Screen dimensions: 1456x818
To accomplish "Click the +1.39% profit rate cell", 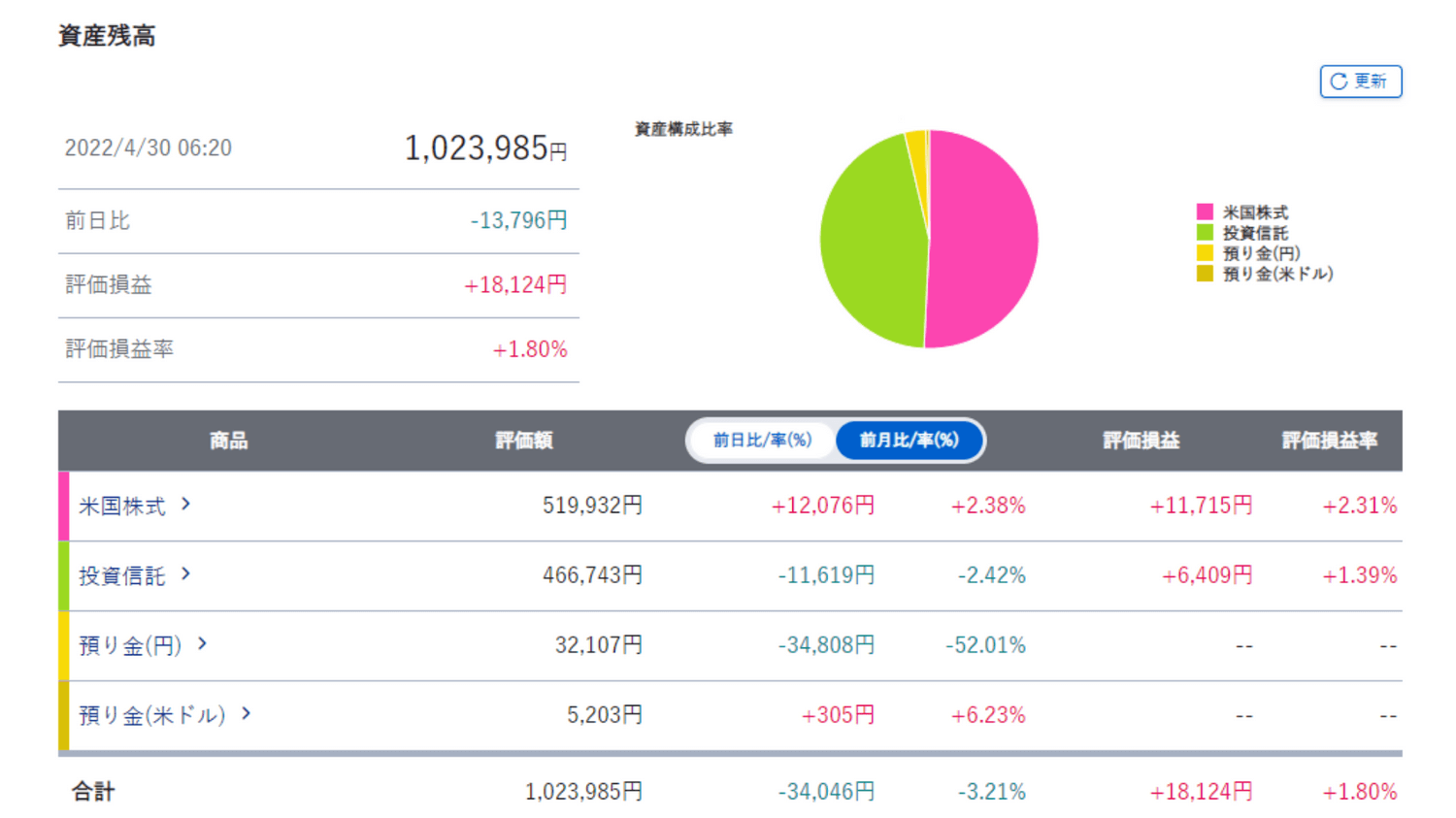I will pos(1360,575).
